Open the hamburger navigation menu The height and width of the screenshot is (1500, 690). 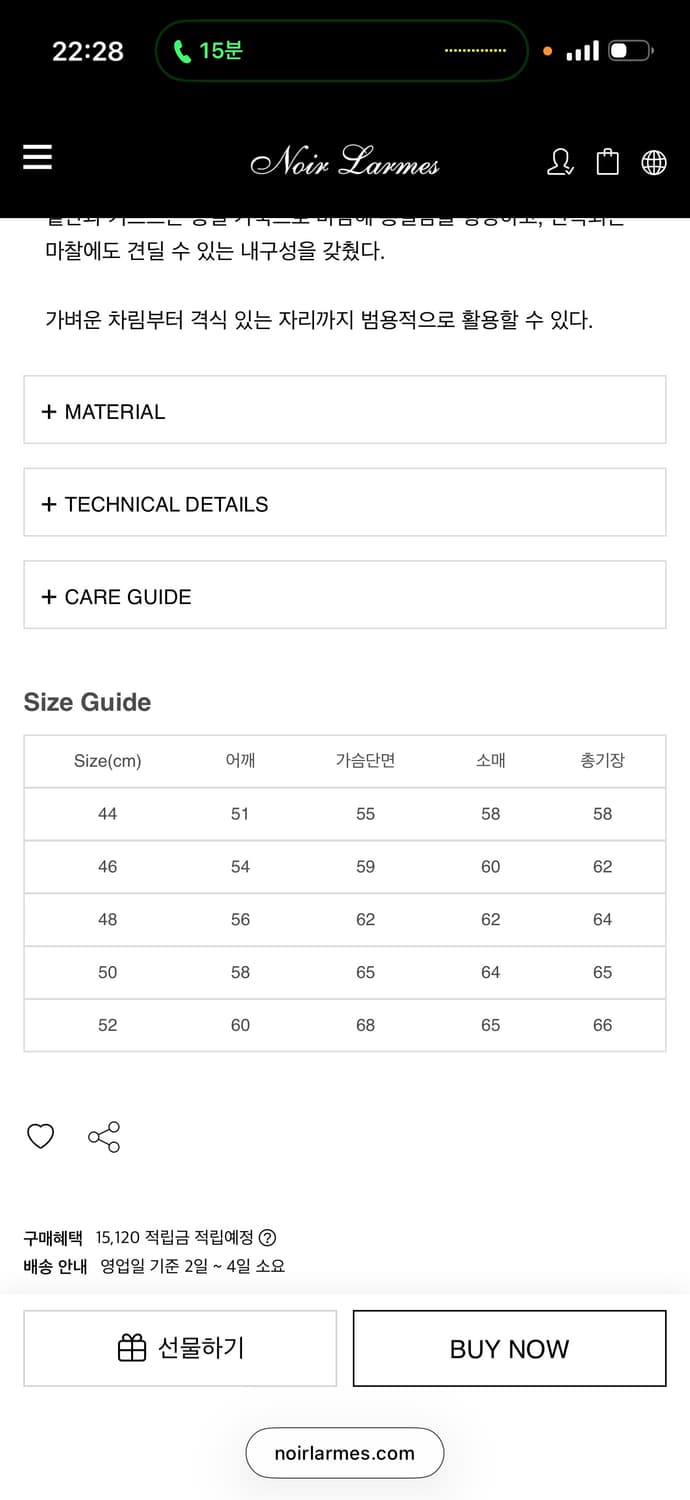[37, 157]
